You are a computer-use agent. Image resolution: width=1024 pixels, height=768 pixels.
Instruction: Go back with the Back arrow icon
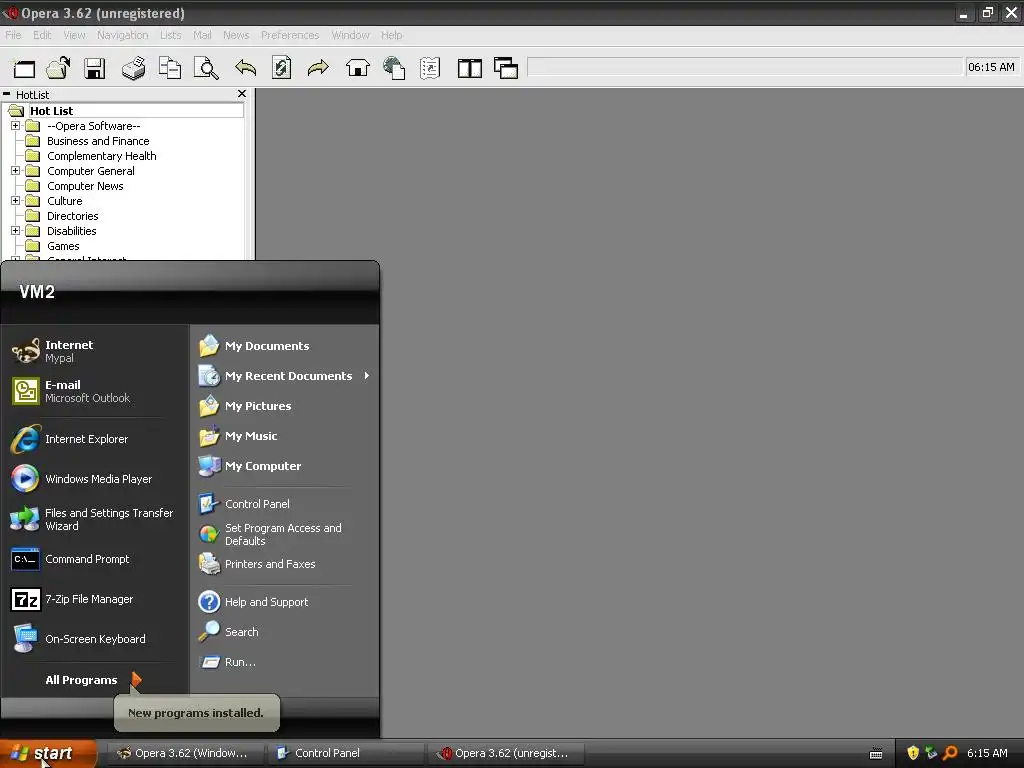(x=246, y=67)
